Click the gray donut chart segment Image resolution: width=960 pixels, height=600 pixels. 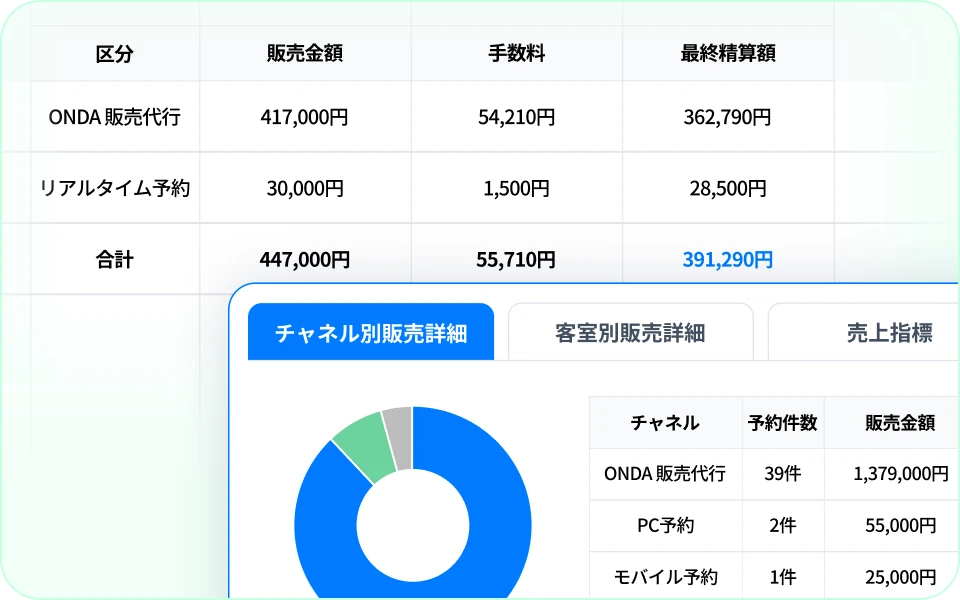[x=399, y=436]
